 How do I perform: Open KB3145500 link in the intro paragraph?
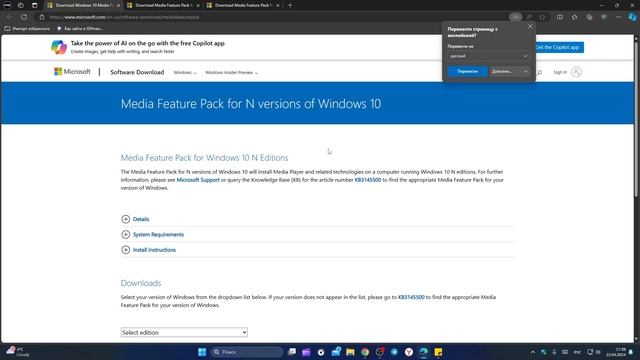(368, 180)
